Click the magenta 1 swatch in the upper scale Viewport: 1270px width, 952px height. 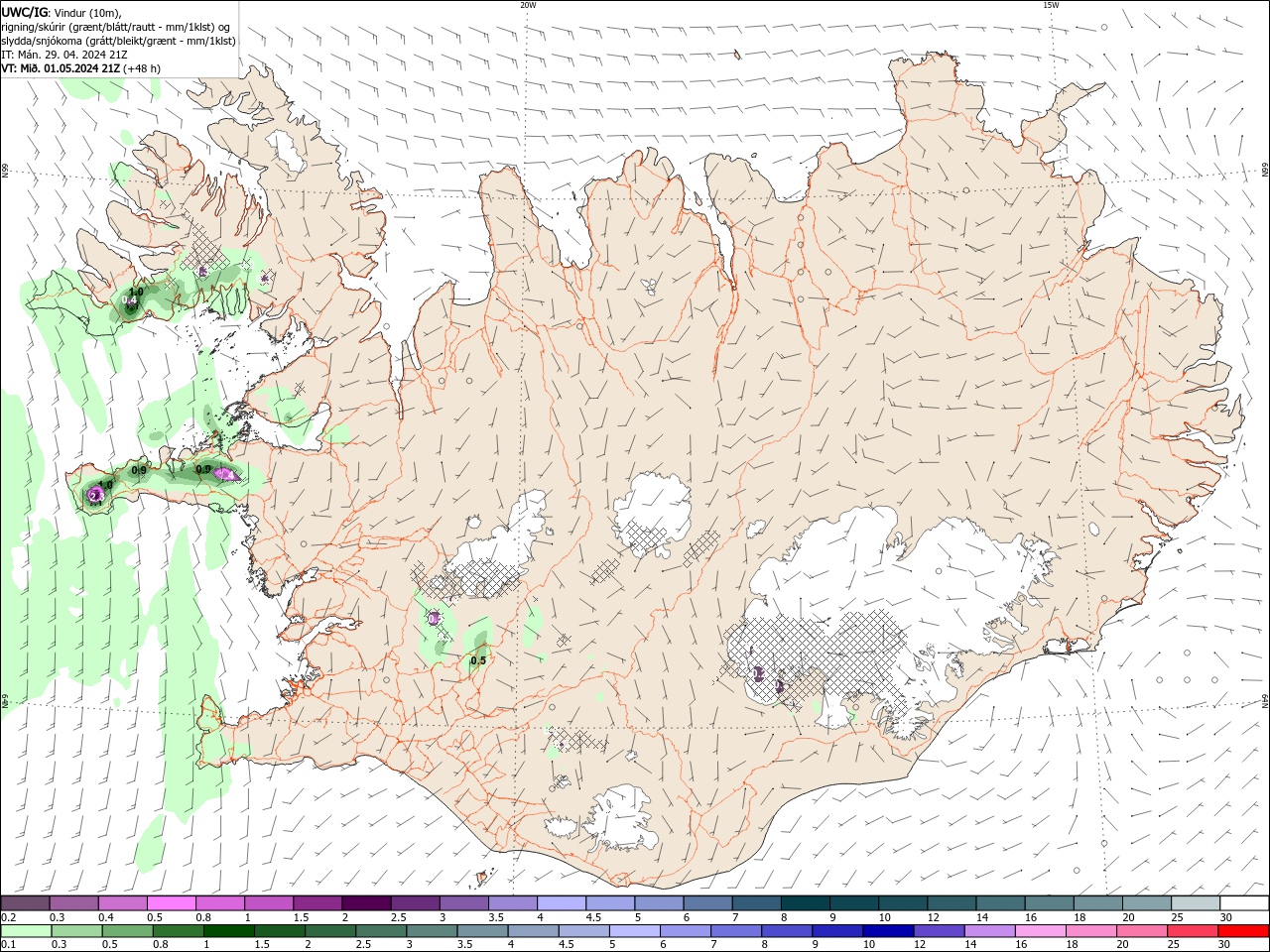tap(268, 903)
